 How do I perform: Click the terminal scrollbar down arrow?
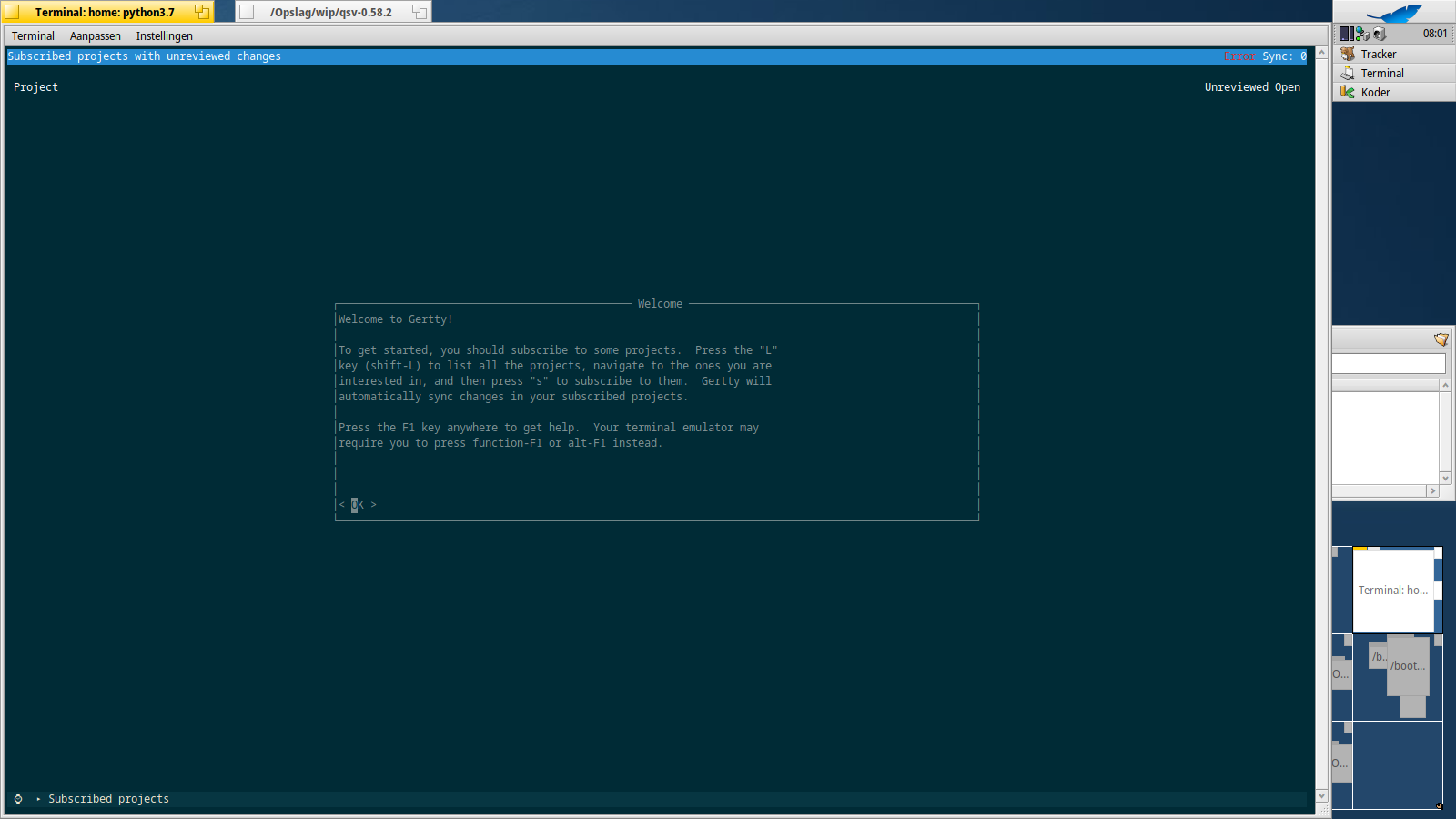tap(1322, 796)
